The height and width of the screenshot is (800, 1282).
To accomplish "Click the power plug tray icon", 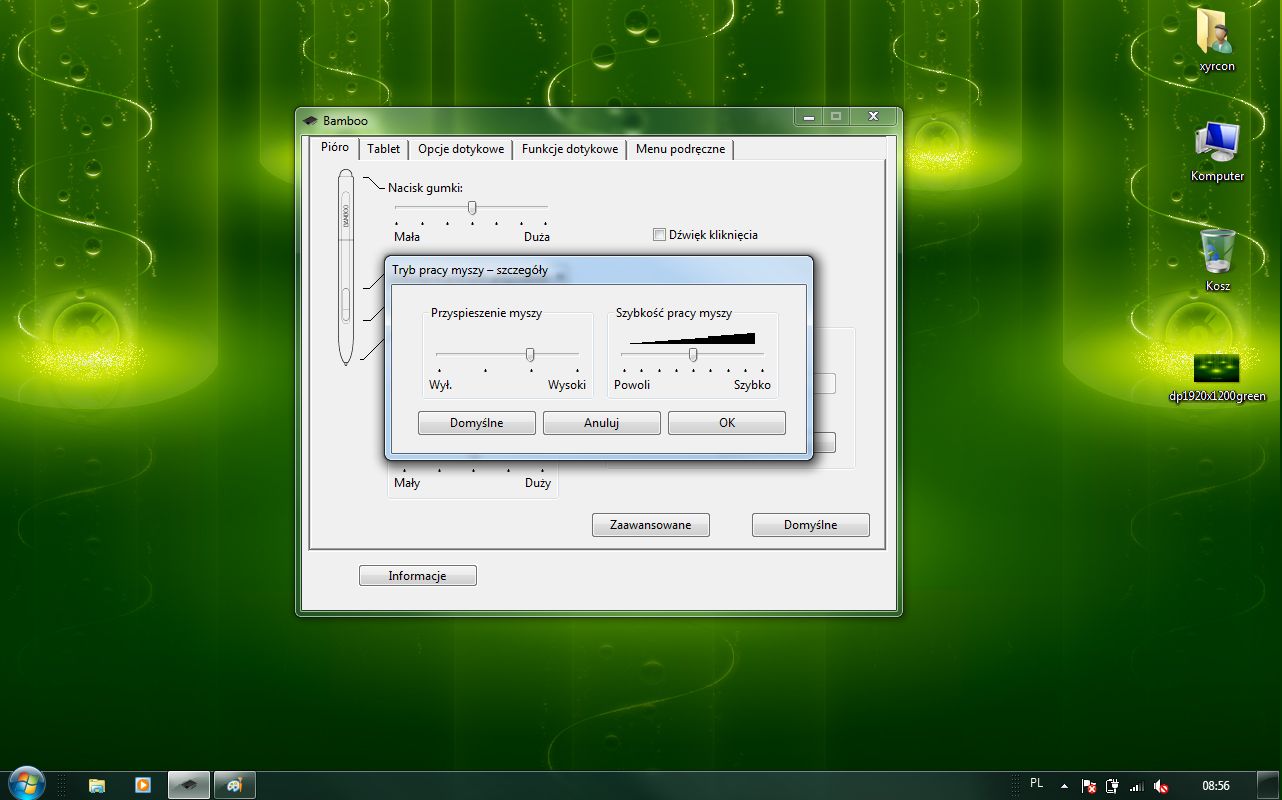I will [x=1113, y=786].
